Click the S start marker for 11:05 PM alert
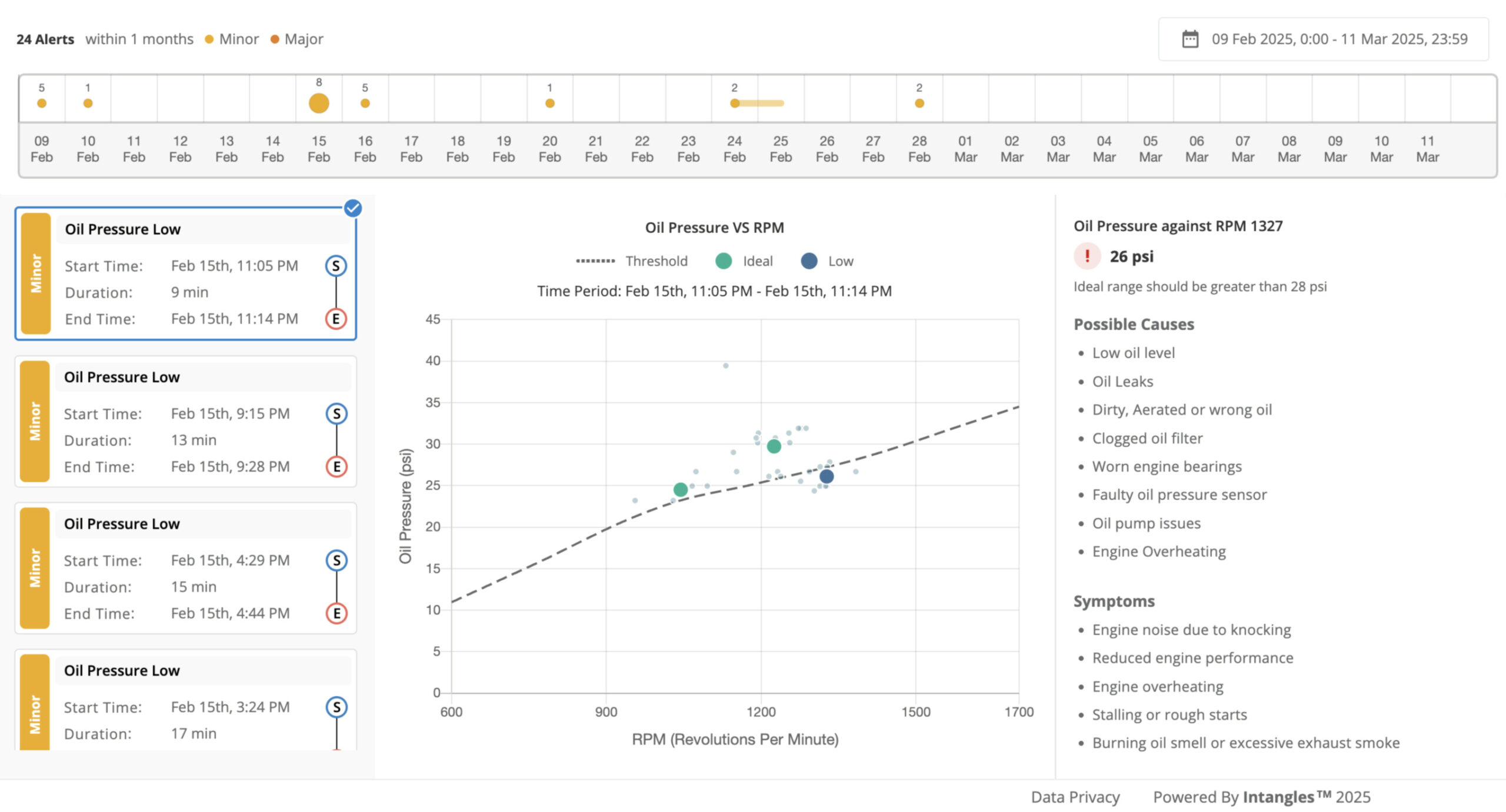The image size is (1506, 812). pyautogui.click(x=336, y=266)
